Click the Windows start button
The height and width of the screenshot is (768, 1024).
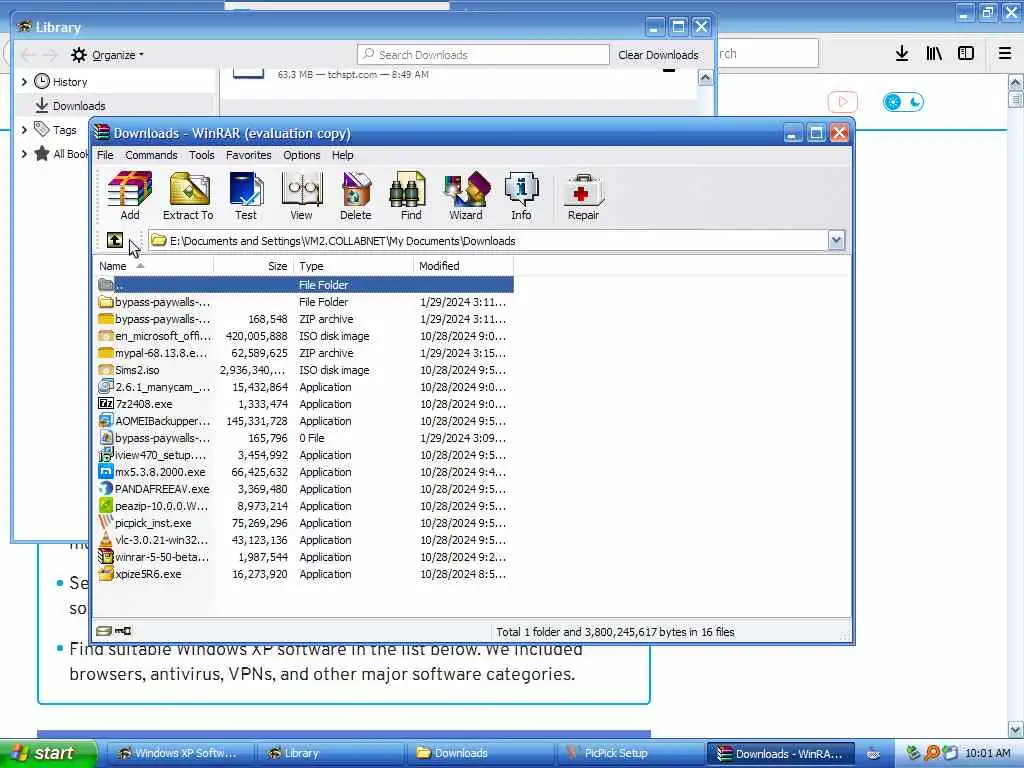coord(48,753)
